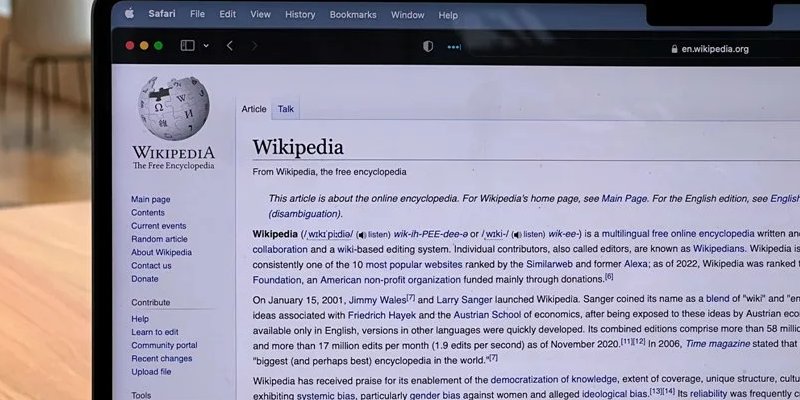The height and width of the screenshot is (400, 800).
Task: Switch to the Article tab
Action: click(254, 109)
